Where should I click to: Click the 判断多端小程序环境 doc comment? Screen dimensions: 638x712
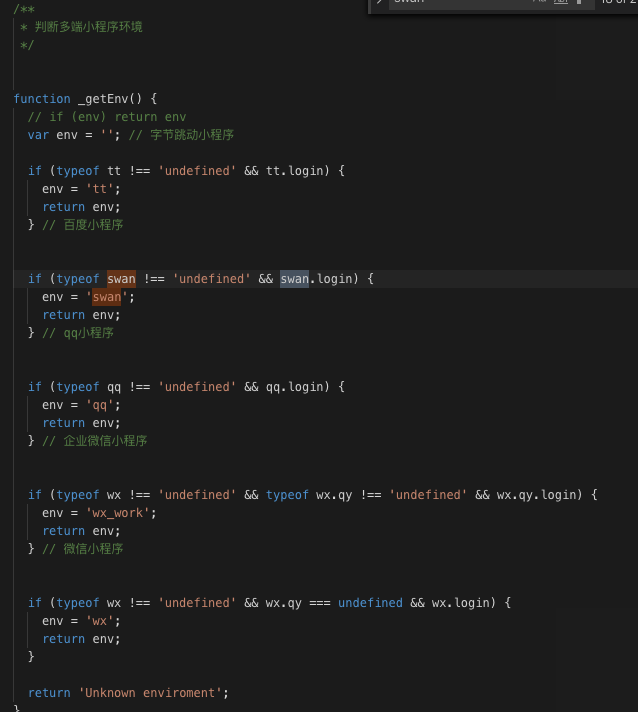pos(88,27)
